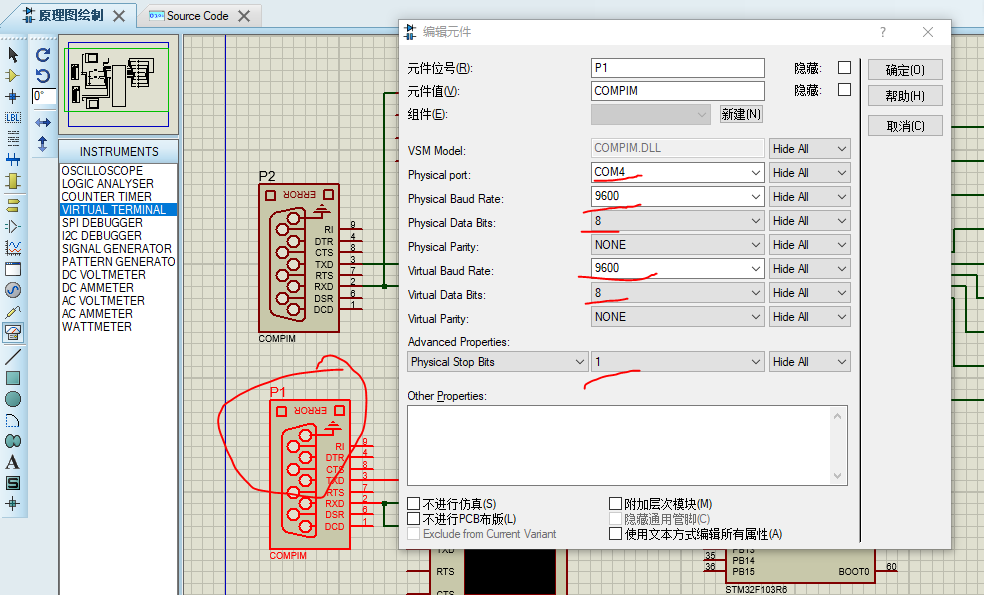Select the Graph Mode tool
The height and width of the screenshot is (595, 984).
click(x=13, y=247)
